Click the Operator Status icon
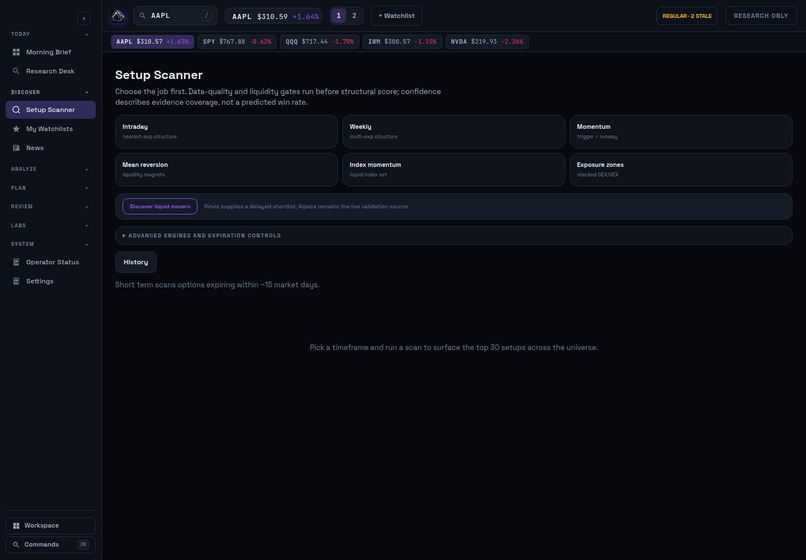Screen dimensions: 806x560 16,262
